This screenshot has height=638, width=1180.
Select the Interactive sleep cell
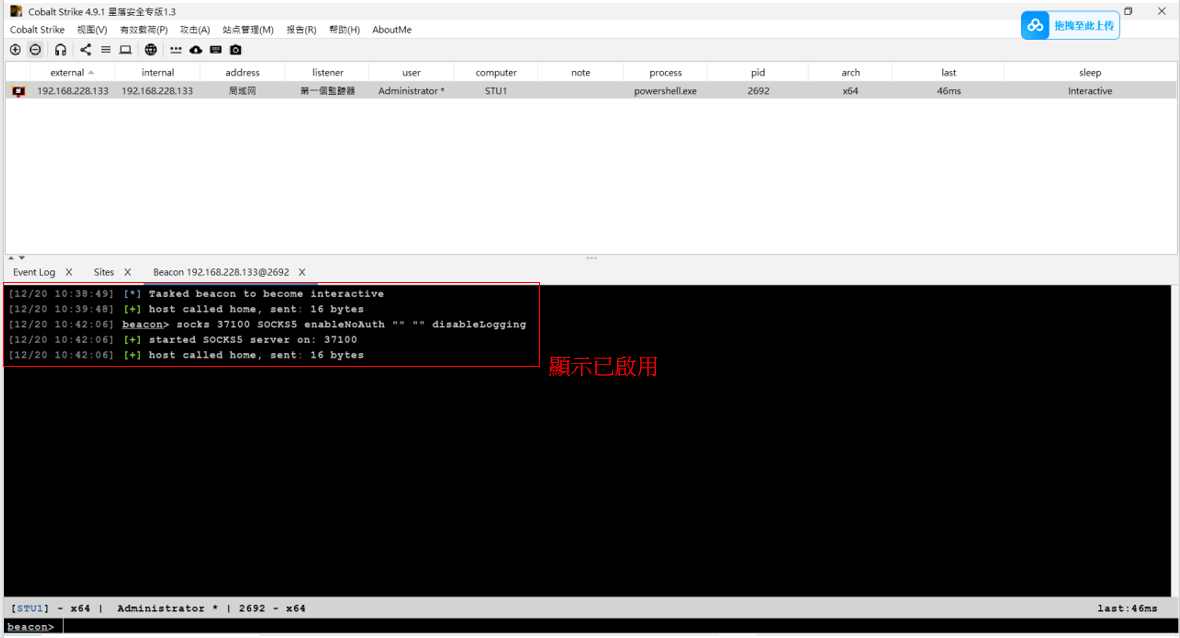[1090, 91]
